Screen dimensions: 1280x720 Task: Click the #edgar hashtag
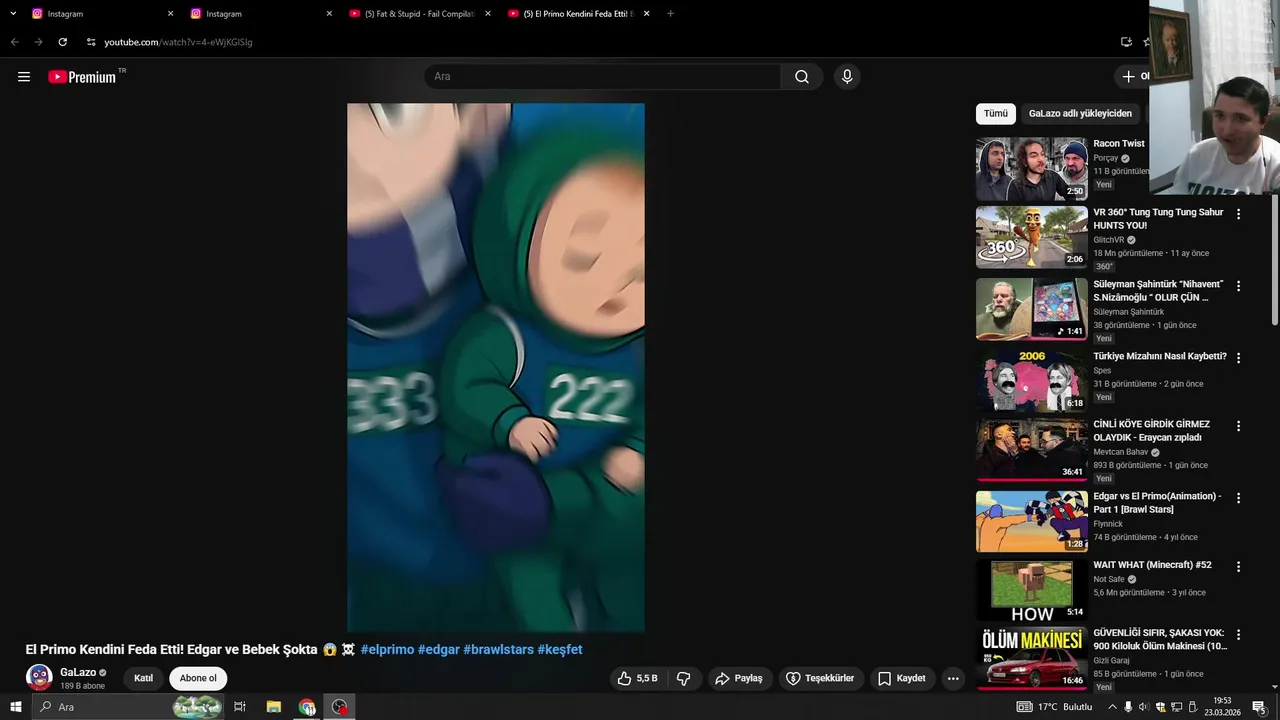[x=438, y=650]
